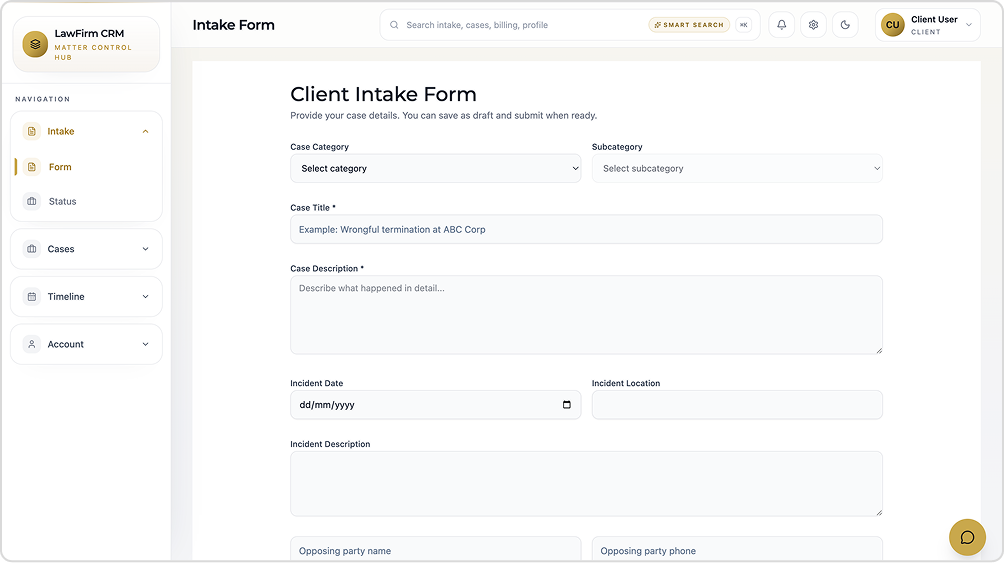Click the Incident Description resize handle
This screenshot has width=1004, height=563.
point(878,512)
